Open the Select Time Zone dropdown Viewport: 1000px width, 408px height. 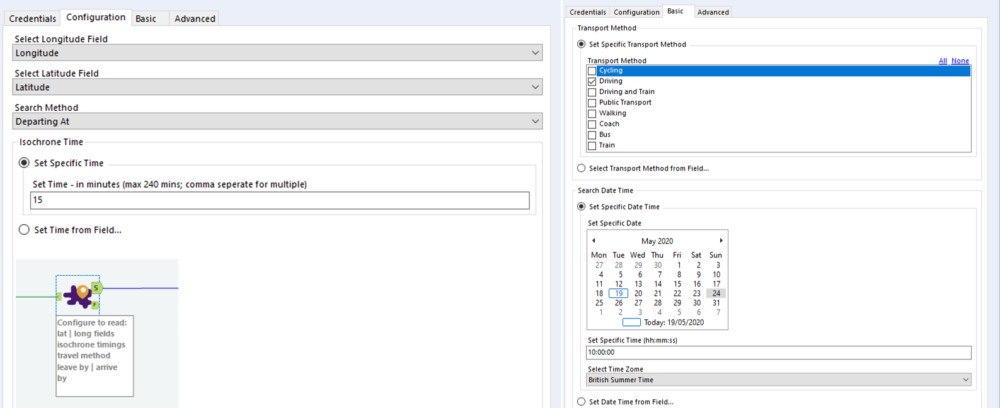[x=779, y=380]
